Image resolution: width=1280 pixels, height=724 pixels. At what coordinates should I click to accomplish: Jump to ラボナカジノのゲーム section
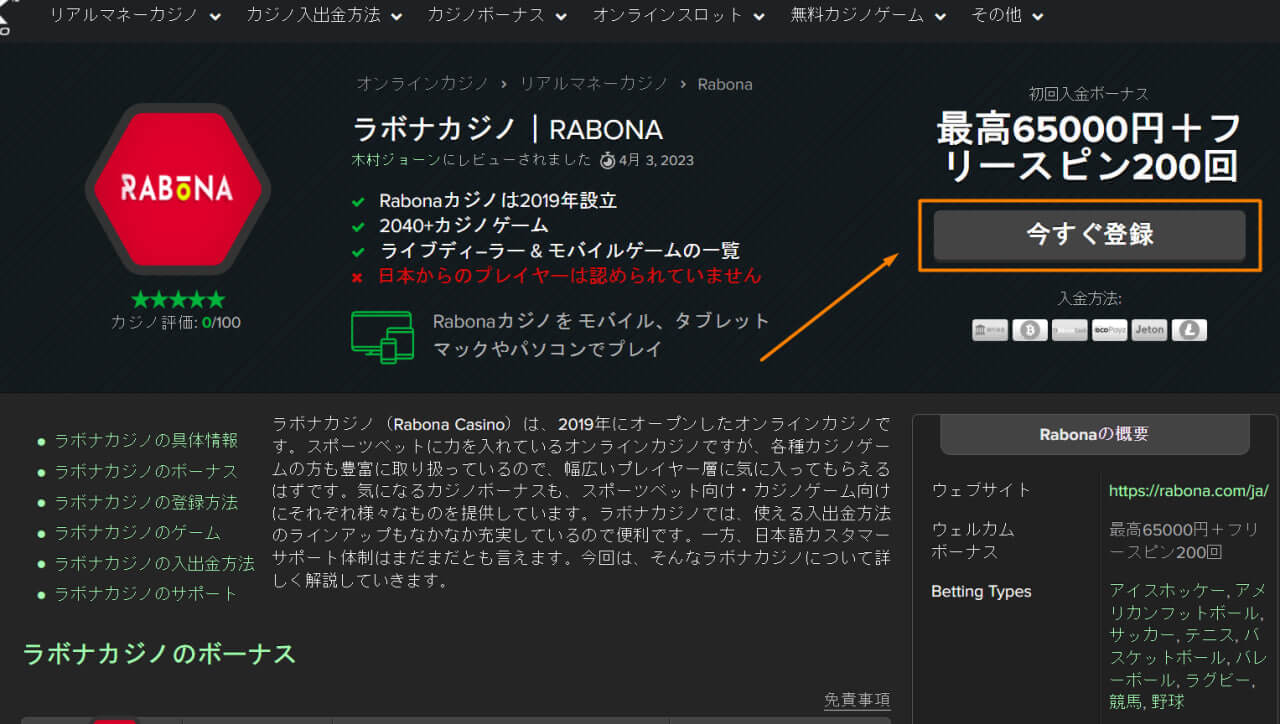[x=137, y=533]
